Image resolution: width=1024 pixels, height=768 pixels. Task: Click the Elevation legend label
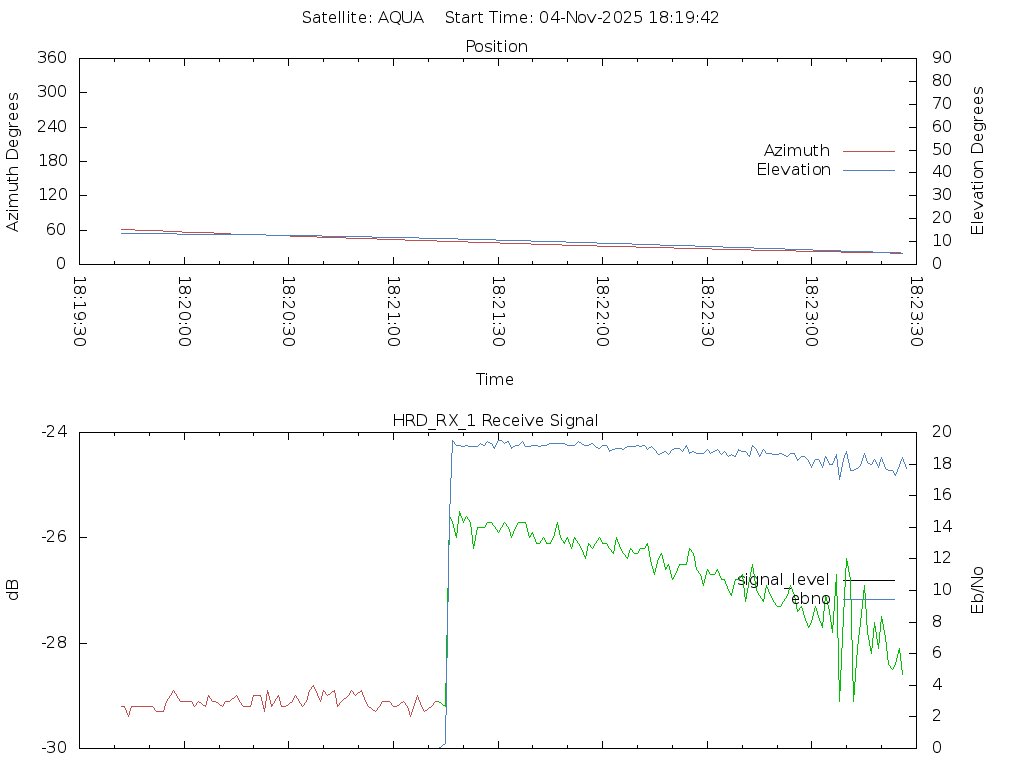[x=793, y=170]
